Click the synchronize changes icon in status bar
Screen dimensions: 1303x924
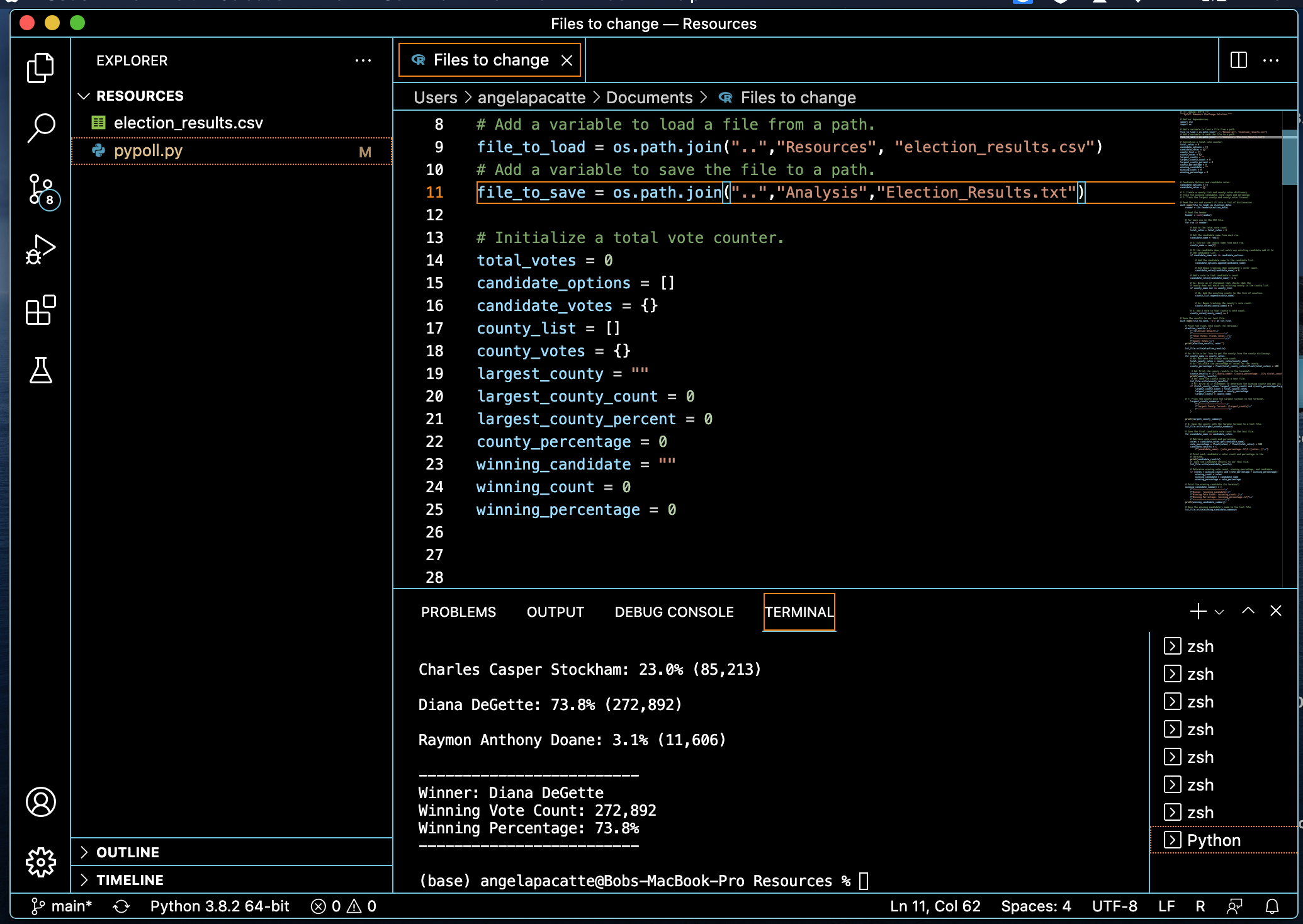[121, 906]
